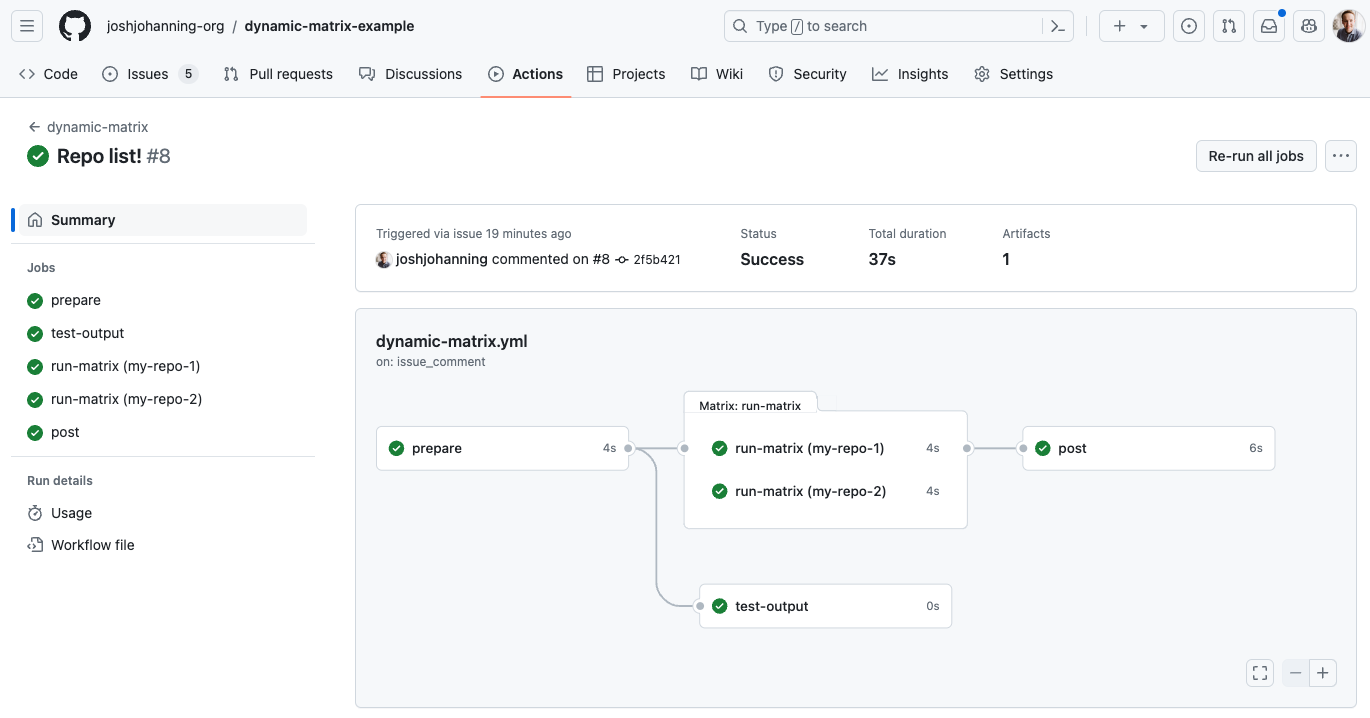Open the pull requests icon in the header

[1228, 25]
